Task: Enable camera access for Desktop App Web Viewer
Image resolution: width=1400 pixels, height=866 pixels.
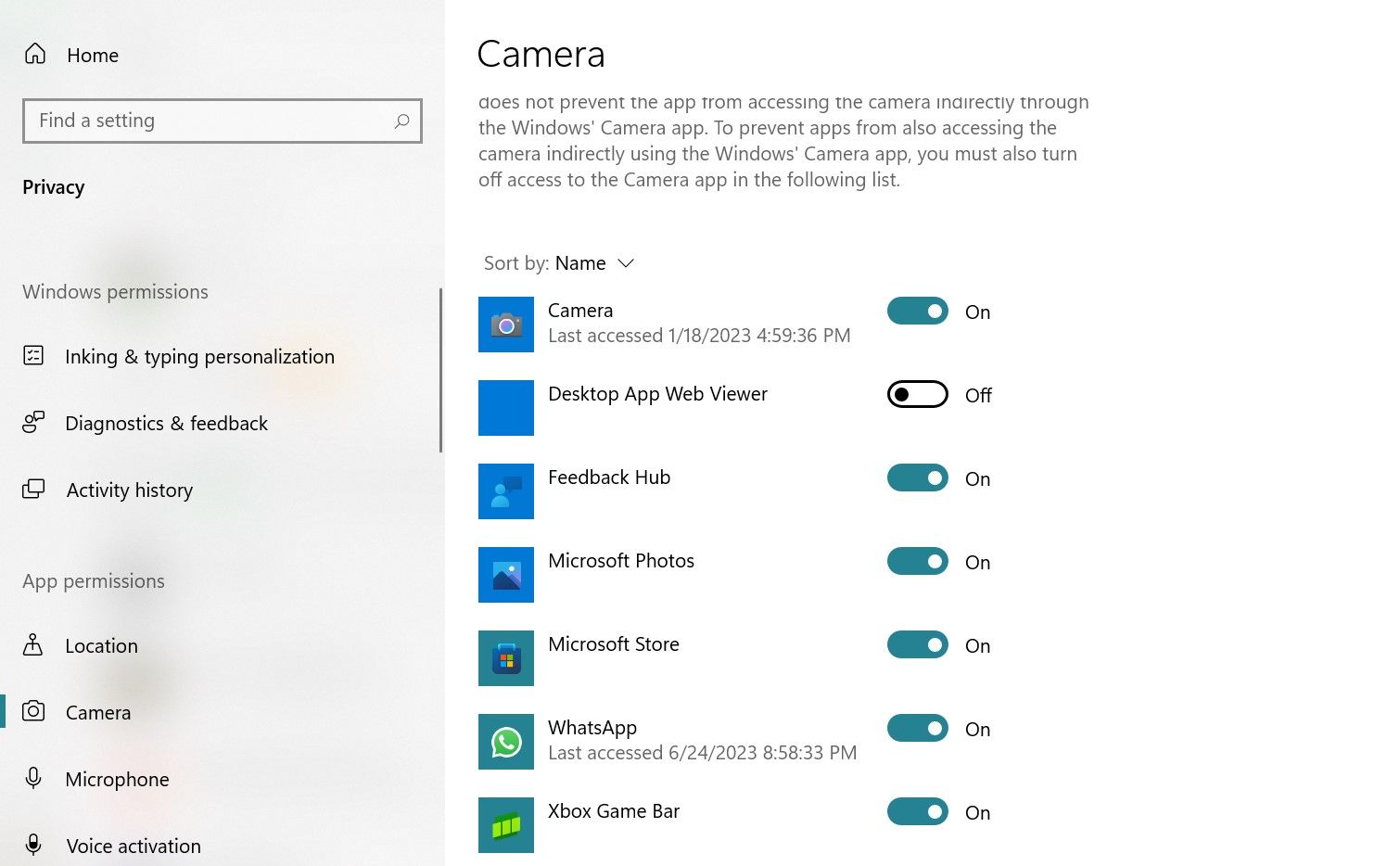Action: (917, 394)
